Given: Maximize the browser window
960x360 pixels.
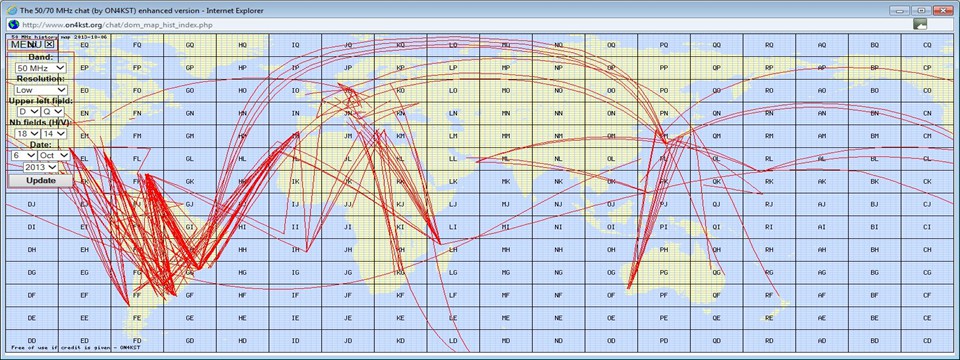Looking at the screenshot, I should pyautogui.click(x=921, y=10).
